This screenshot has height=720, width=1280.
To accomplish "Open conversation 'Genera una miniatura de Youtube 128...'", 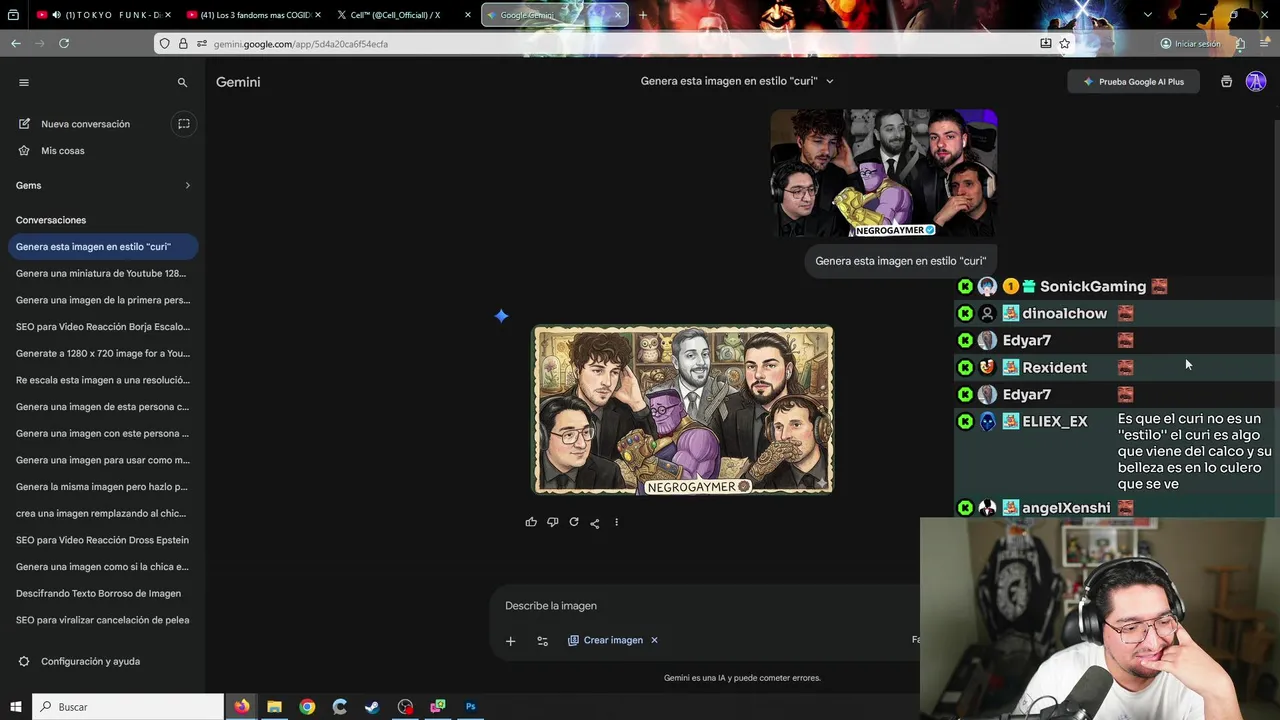I will tap(101, 273).
